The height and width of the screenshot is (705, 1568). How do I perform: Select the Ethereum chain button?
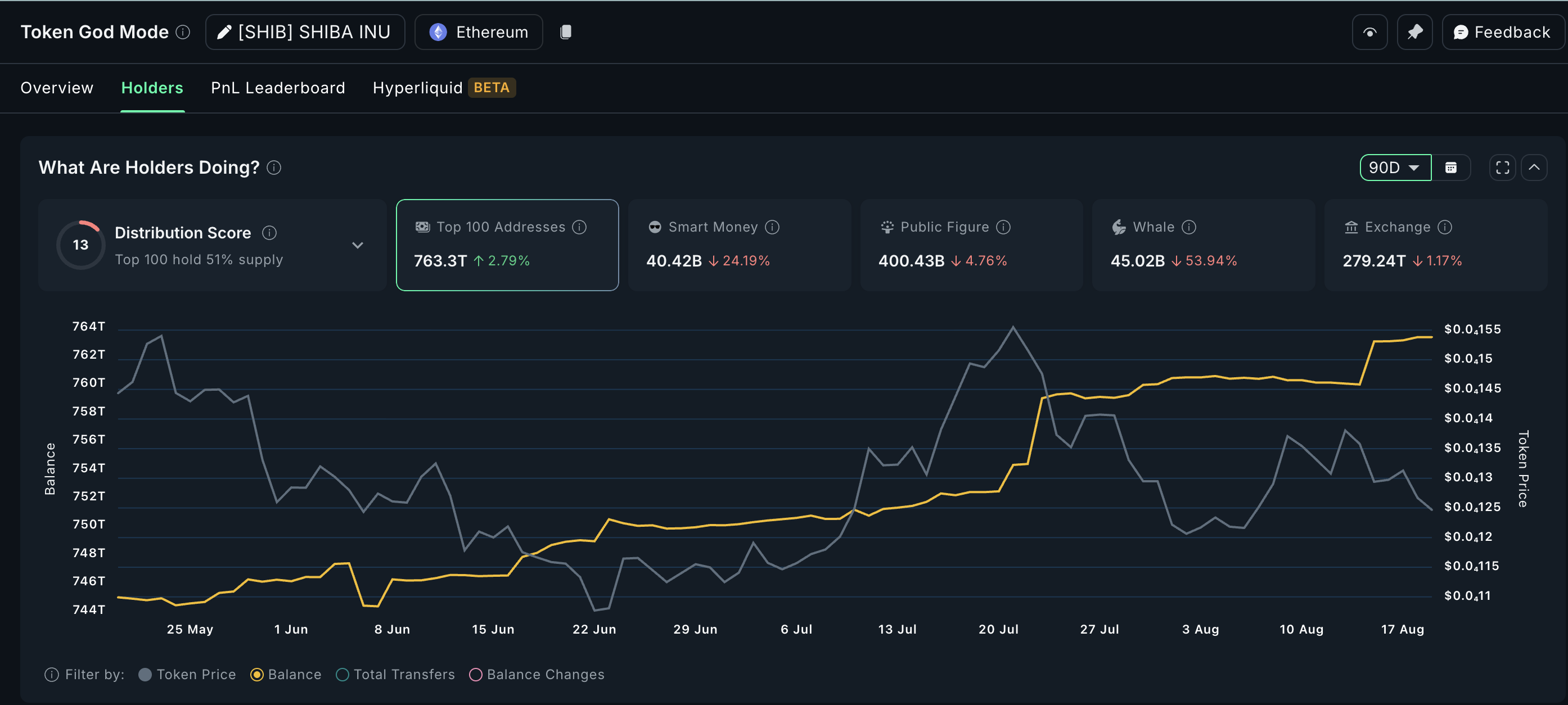(479, 31)
